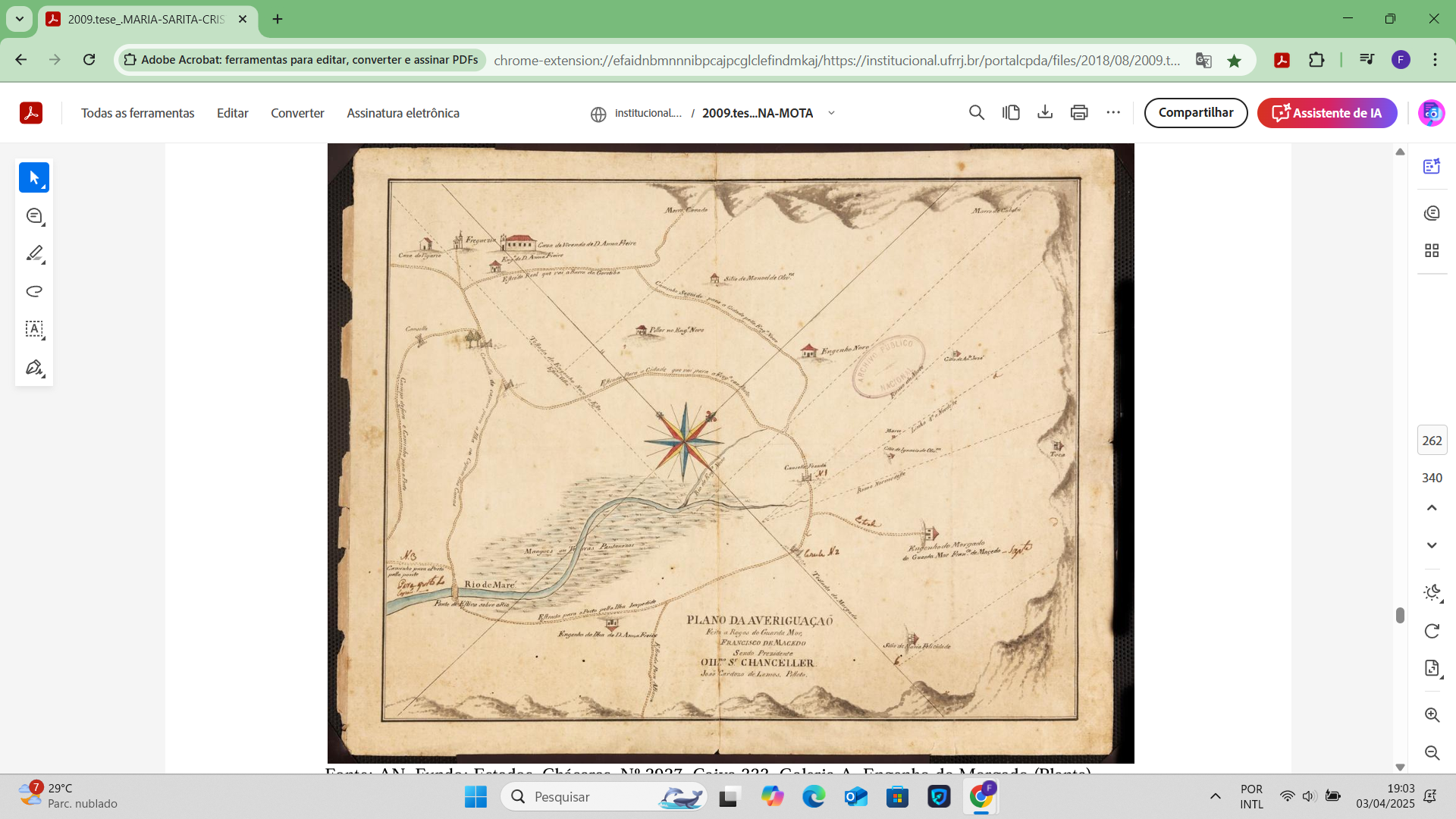The width and height of the screenshot is (1456, 819).
Task: Open the add comment tool
Action: point(33,216)
